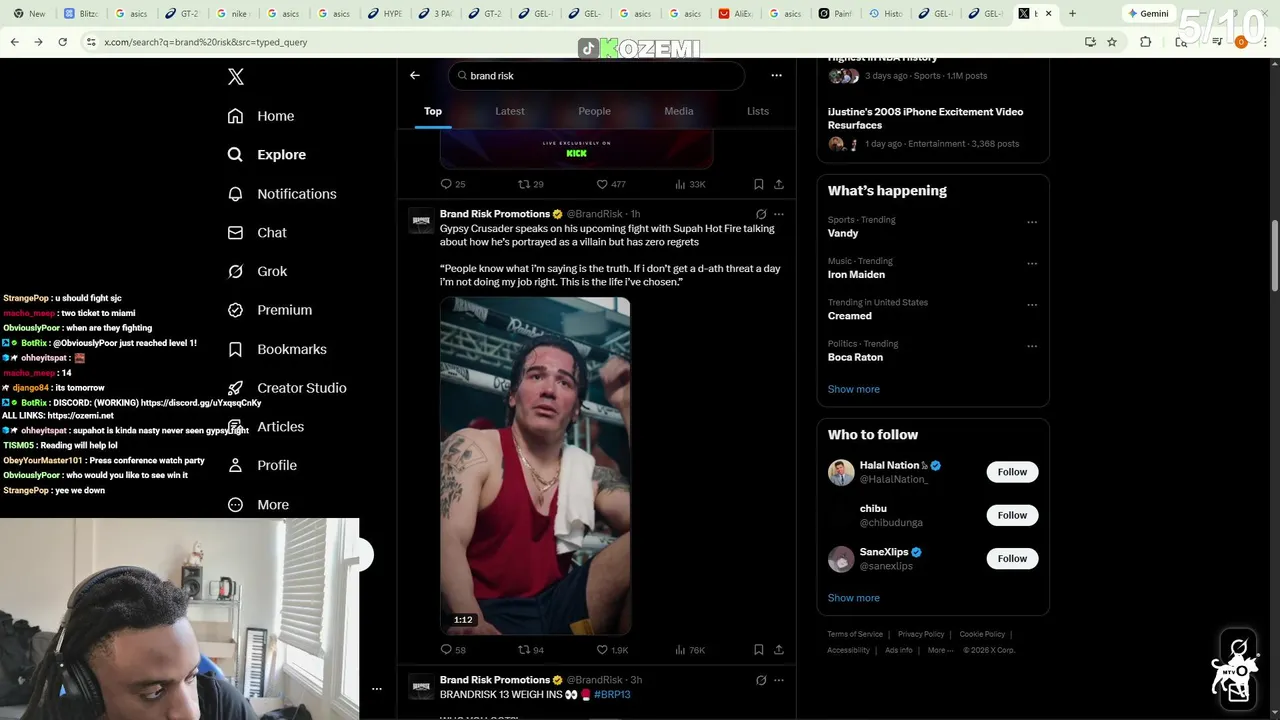Open more options for Creamed trend

(x=1032, y=305)
